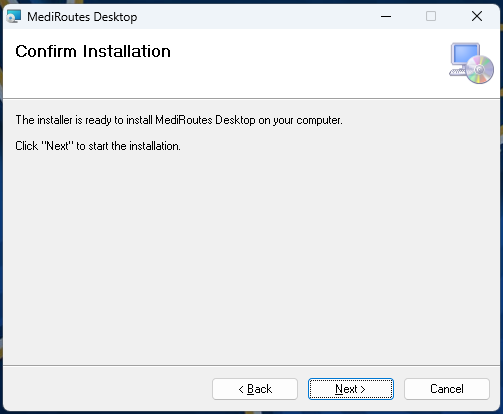Start installation with the Next button
The width and height of the screenshot is (503, 414).
(351, 389)
